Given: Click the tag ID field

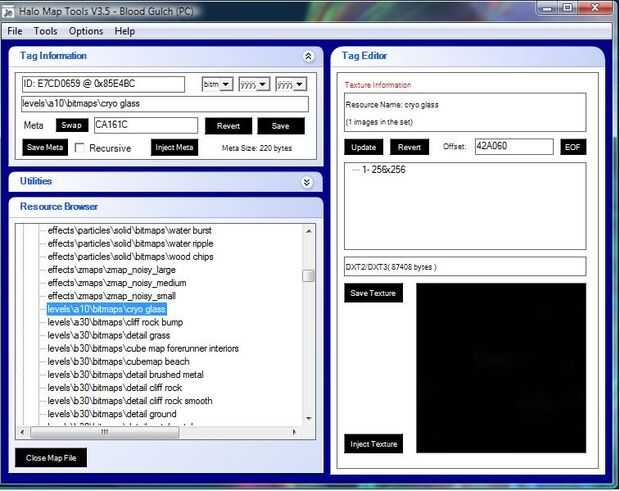Looking at the screenshot, I should click(103, 84).
